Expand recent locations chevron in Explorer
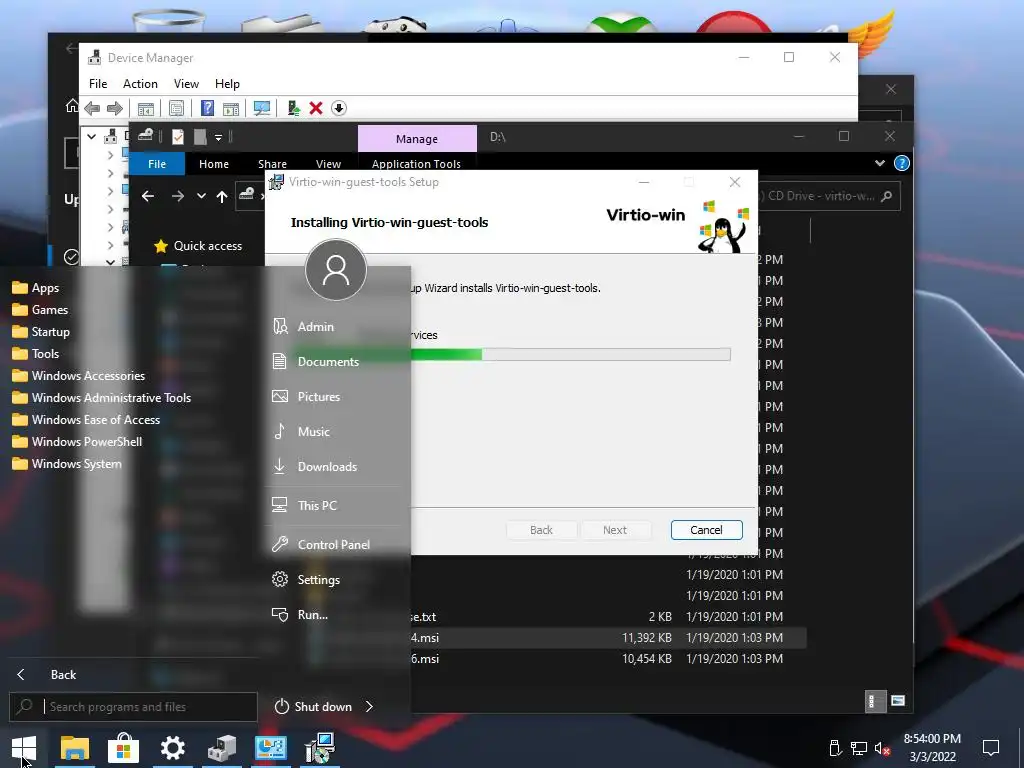Viewport: 1024px width, 768px height. (x=201, y=196)
